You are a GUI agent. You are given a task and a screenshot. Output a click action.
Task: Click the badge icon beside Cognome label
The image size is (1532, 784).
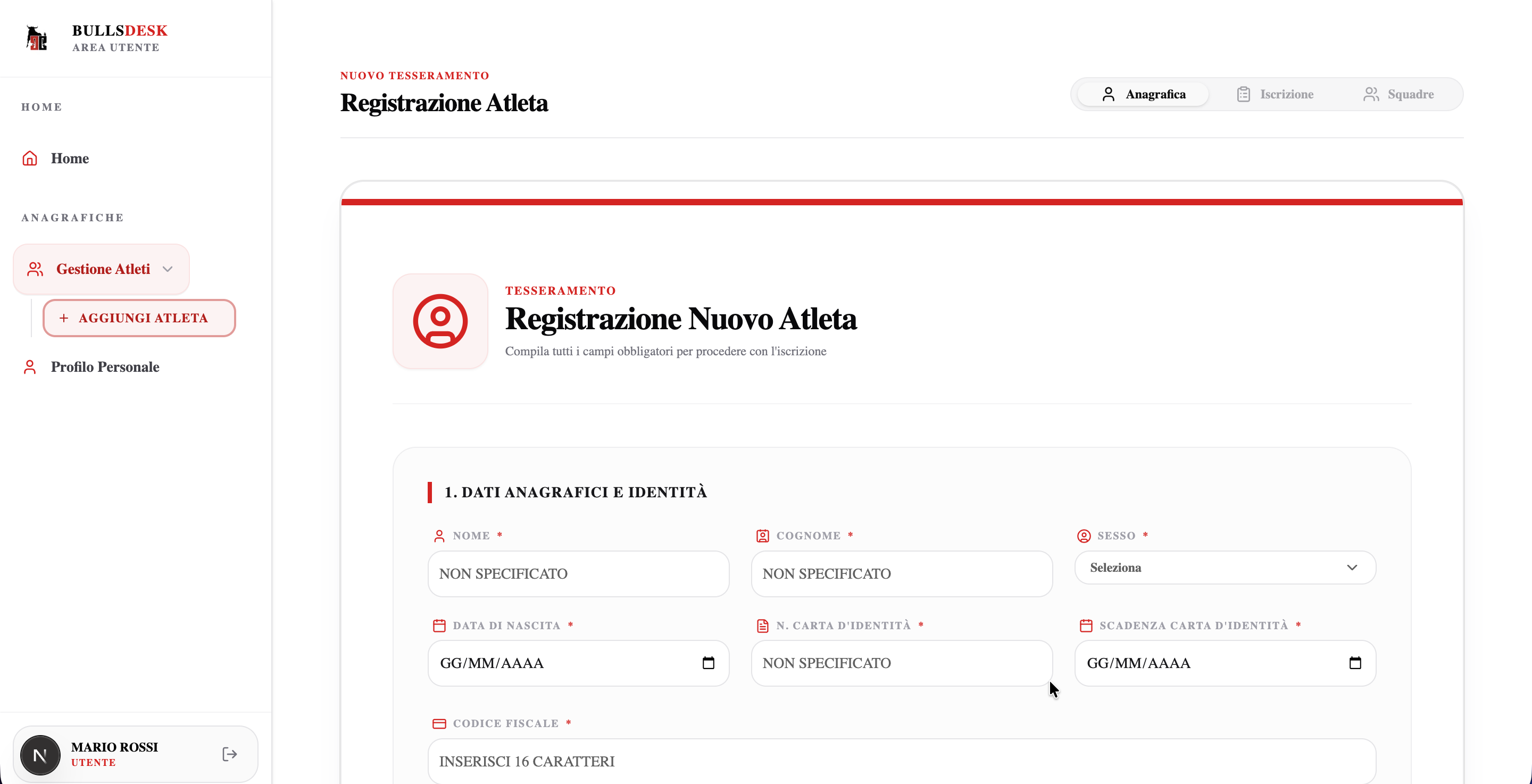coord(762,536)
